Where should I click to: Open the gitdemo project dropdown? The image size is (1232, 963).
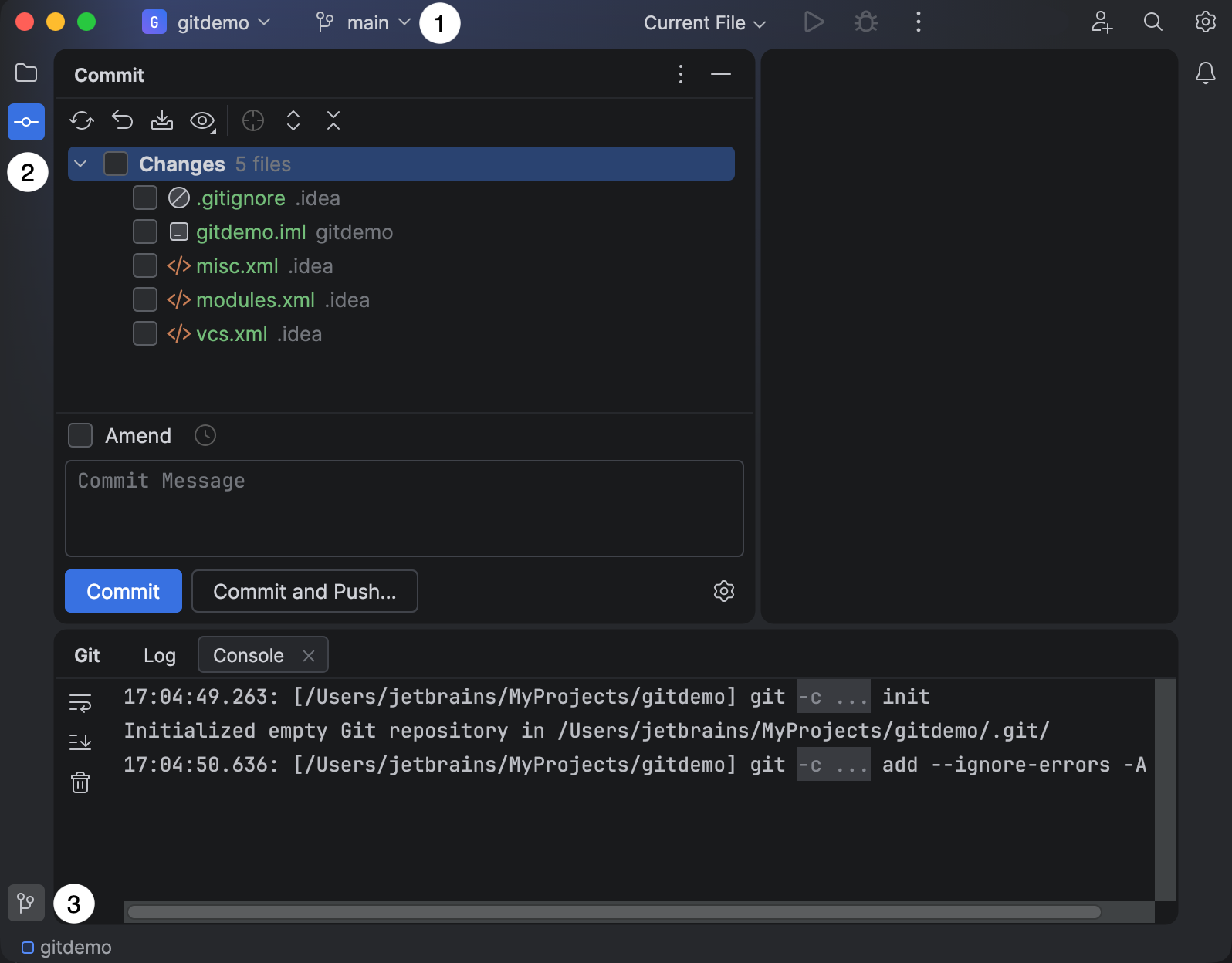[206, 22]
